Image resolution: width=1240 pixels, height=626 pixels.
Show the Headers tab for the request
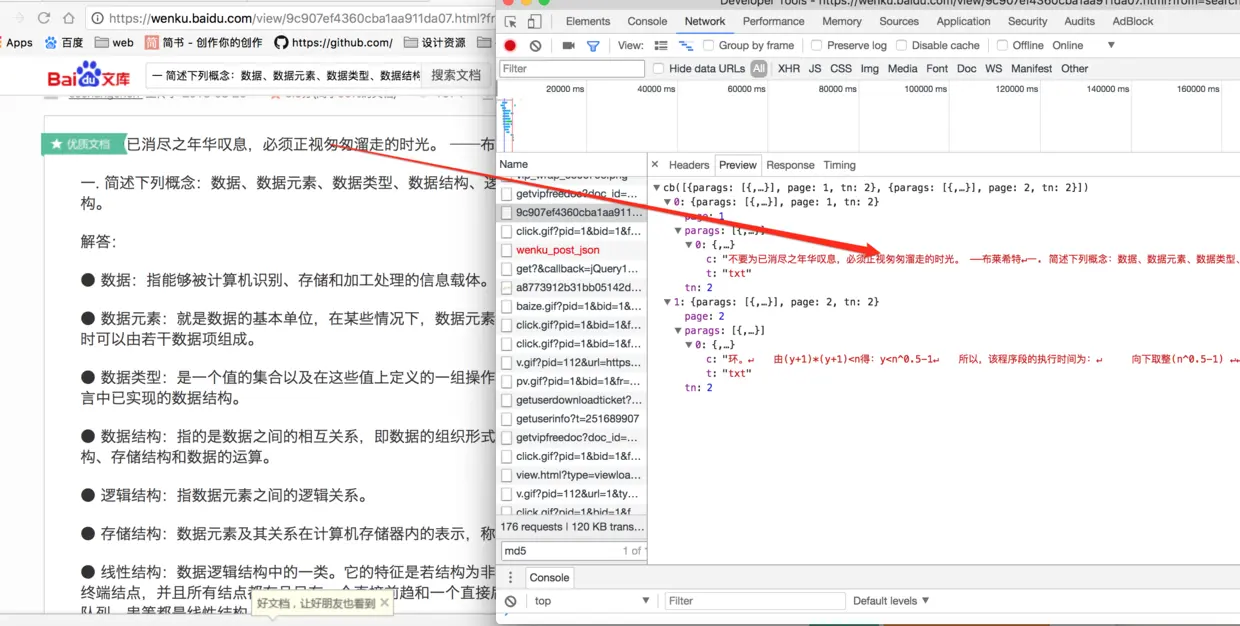[689, 165]
